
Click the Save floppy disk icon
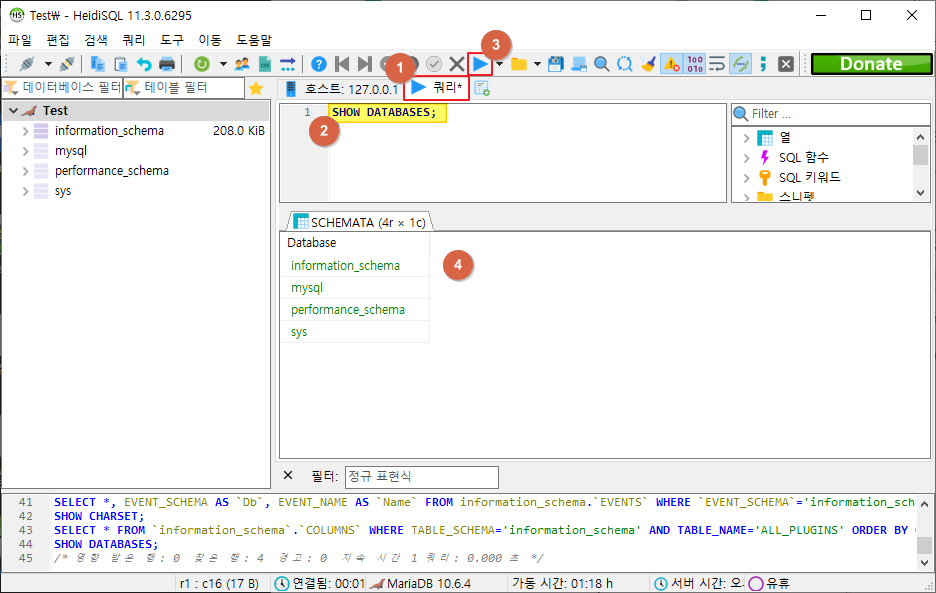556,64
